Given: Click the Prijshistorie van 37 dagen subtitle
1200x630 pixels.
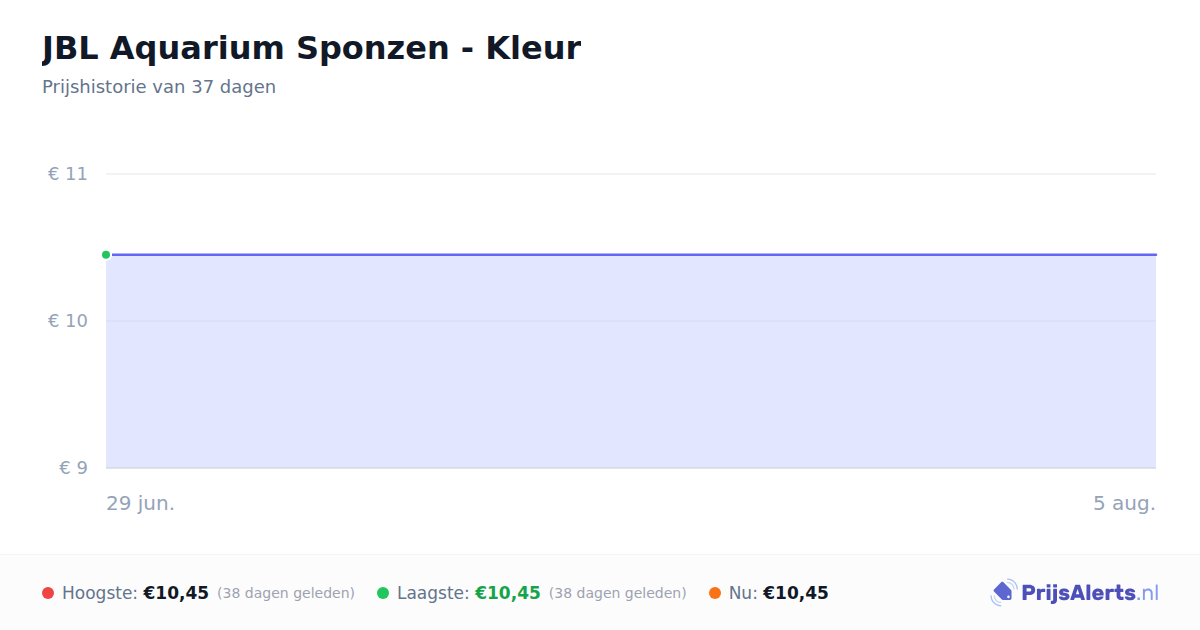Looking at the screenshot, I should [x=159, y=87].
